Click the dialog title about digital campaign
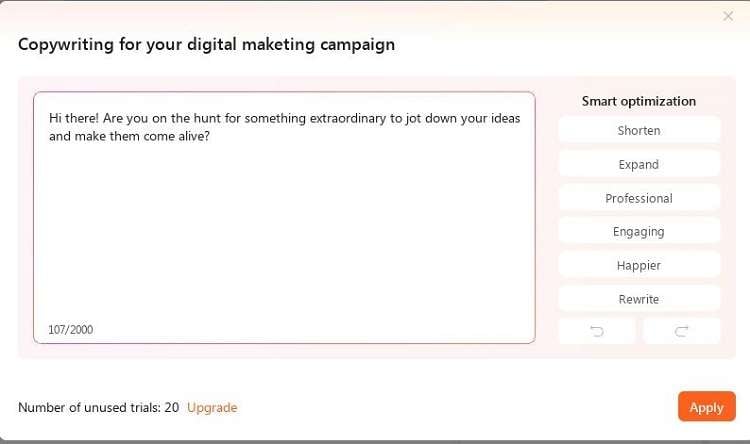 point(206,44)
